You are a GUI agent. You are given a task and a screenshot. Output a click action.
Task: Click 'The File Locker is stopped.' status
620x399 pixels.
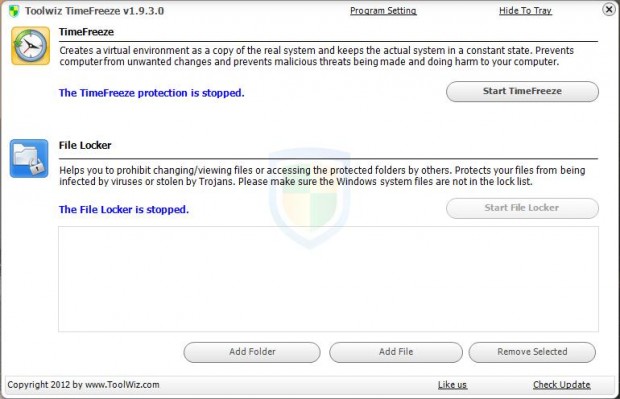(x=124, y=210)
